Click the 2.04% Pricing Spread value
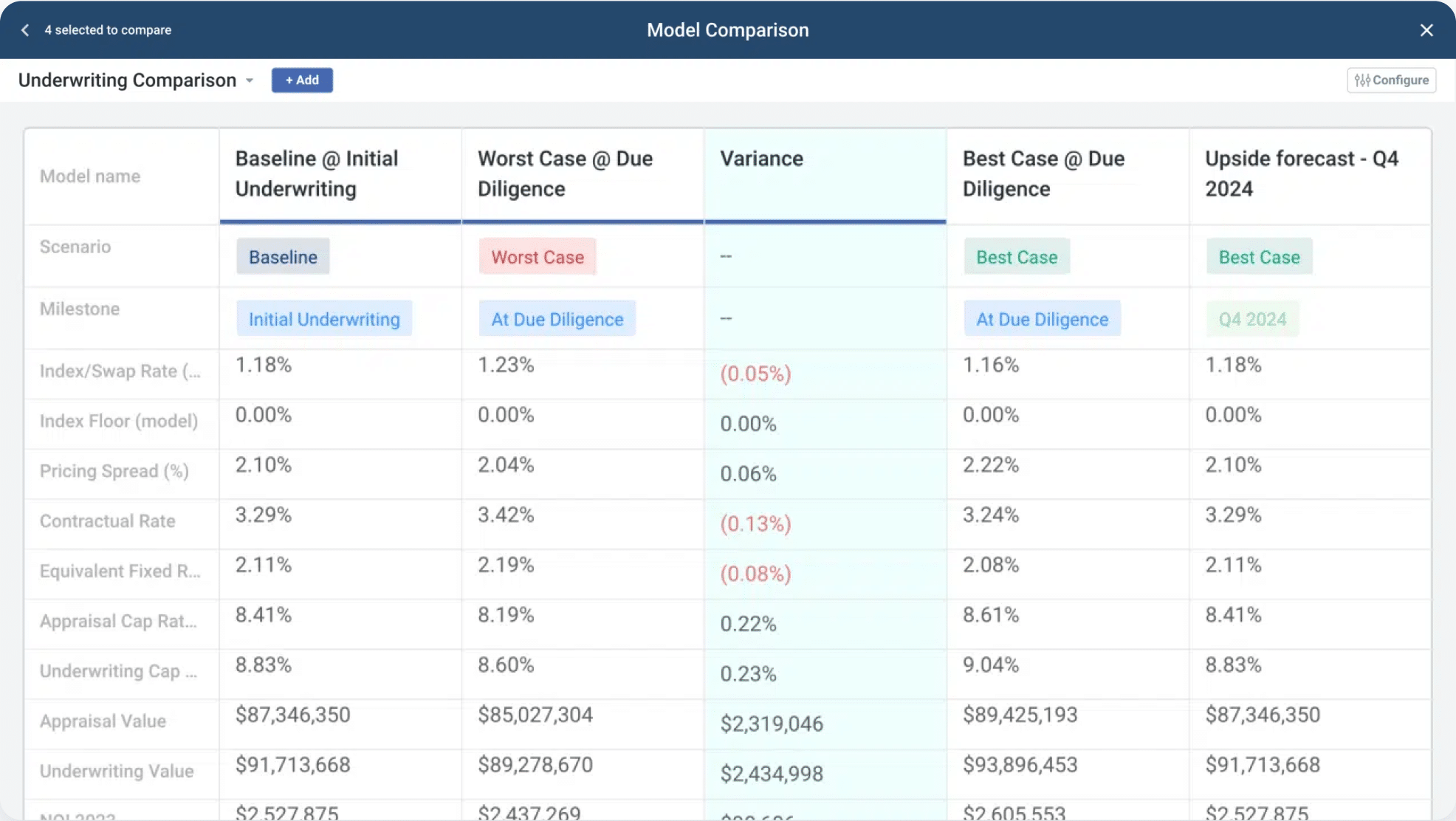The width and height of the screenshot is (1456, 821). point(506,465)
